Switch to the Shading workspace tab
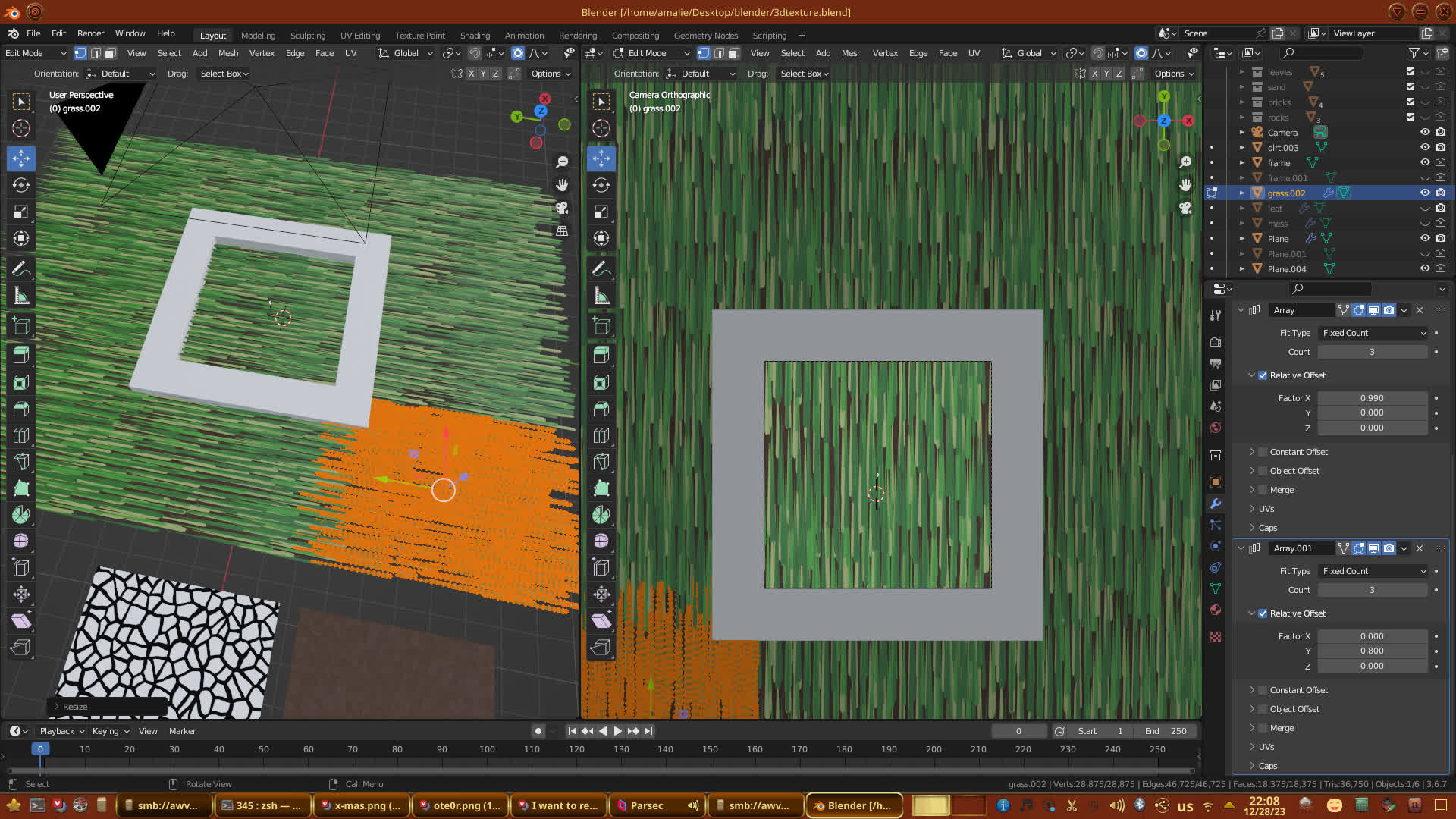This screenshot has width=1456, height=819. point(475,35)
